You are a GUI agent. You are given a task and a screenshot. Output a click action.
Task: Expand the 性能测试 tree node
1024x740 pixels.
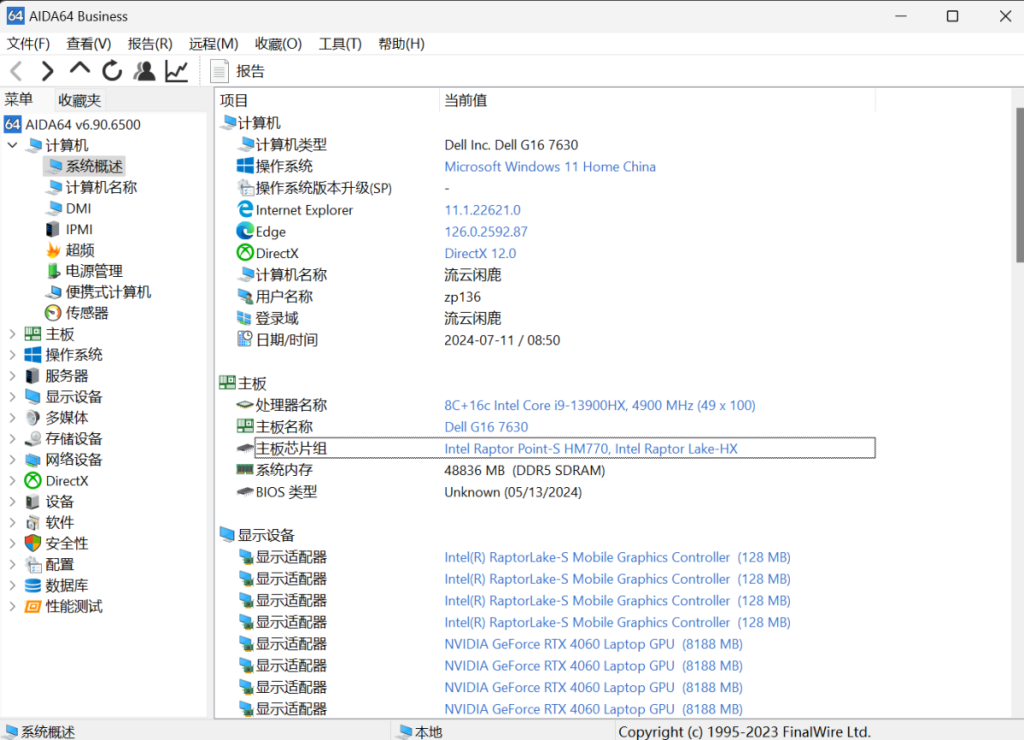tap(12, 606)
